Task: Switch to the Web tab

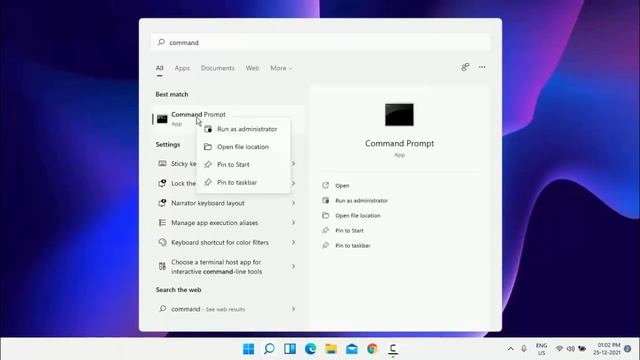Action: tap(252, 68)
